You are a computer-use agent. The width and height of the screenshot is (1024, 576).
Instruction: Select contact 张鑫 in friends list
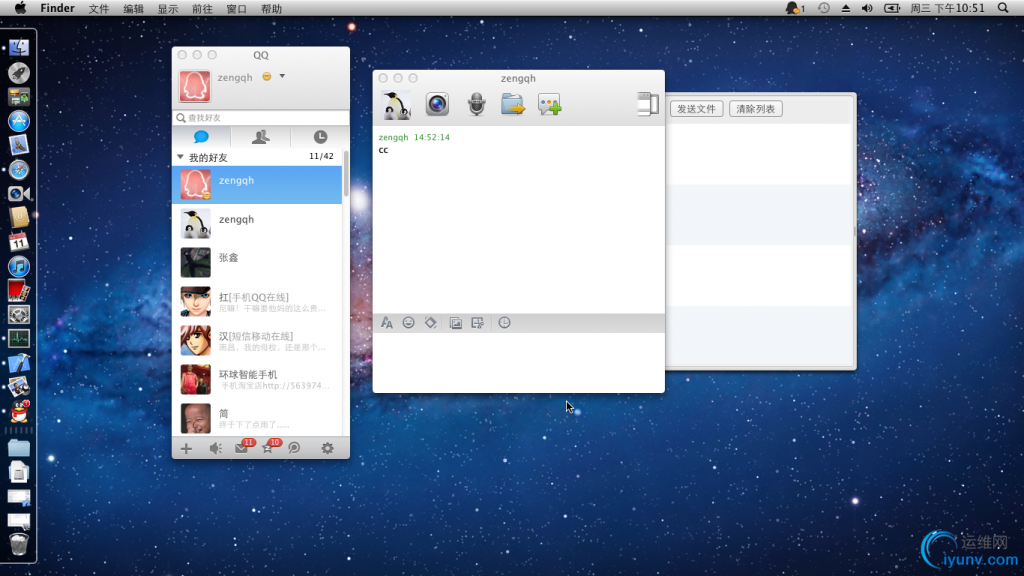(x=257, y=262)
